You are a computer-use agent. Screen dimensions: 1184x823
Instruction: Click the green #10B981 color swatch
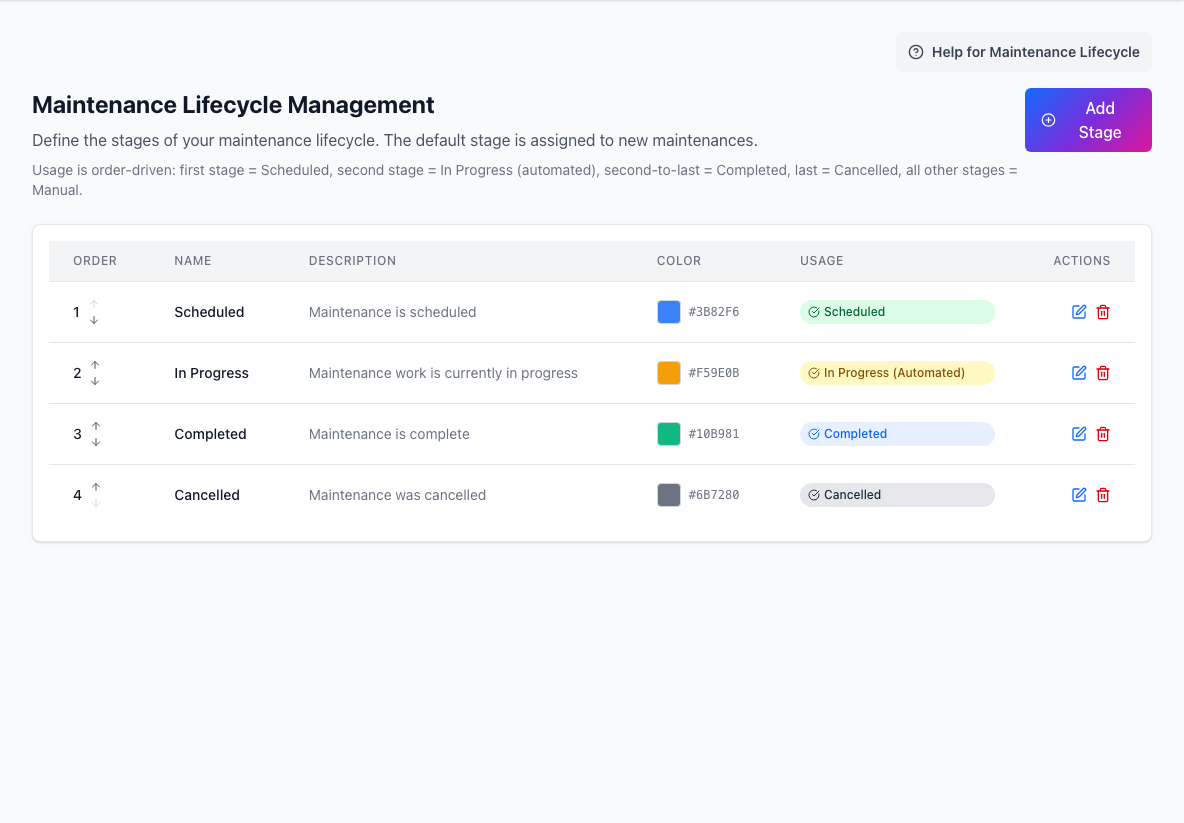(x=669, y=434)
